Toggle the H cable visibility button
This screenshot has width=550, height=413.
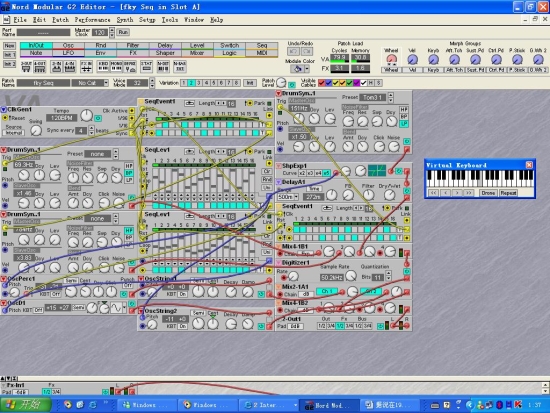[371, 83]
